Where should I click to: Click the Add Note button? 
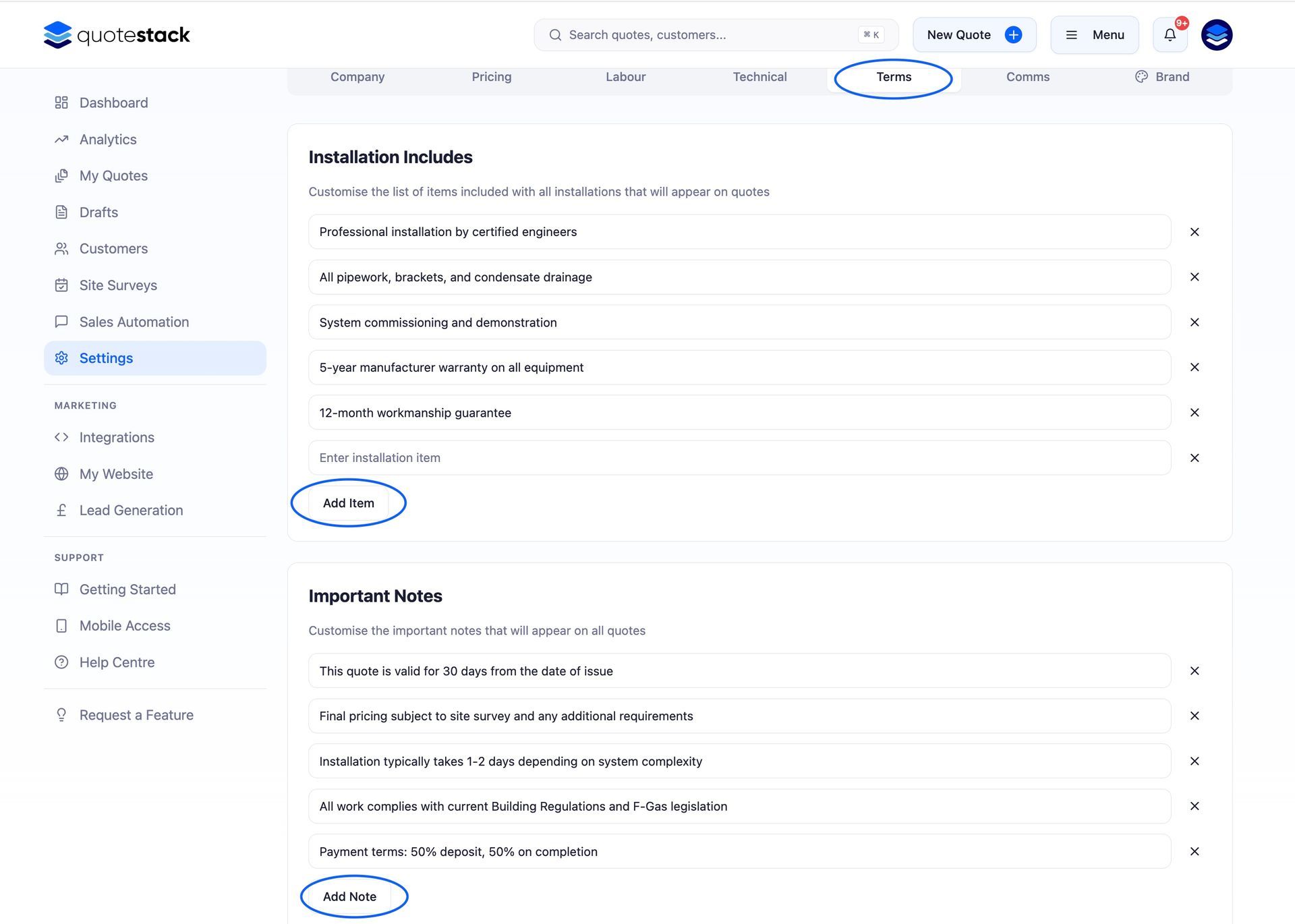point(349,896)
